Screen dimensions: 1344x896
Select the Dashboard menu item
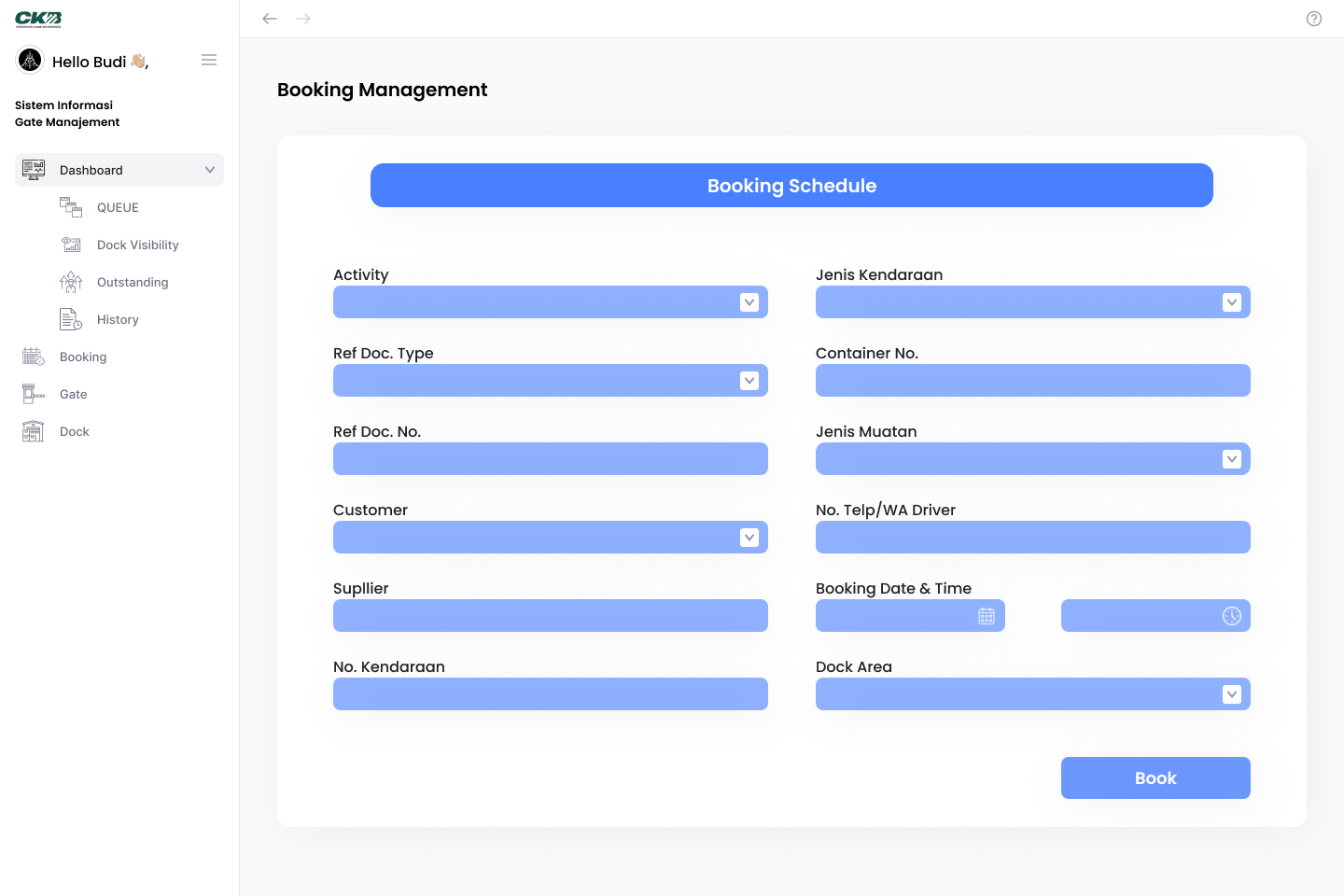(x=119, y=170)
